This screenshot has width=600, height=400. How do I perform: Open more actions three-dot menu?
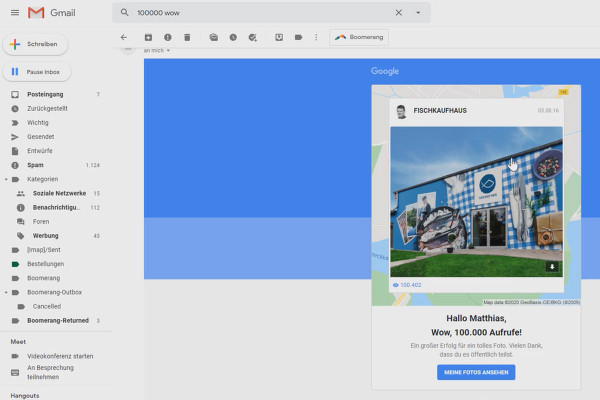316,37
